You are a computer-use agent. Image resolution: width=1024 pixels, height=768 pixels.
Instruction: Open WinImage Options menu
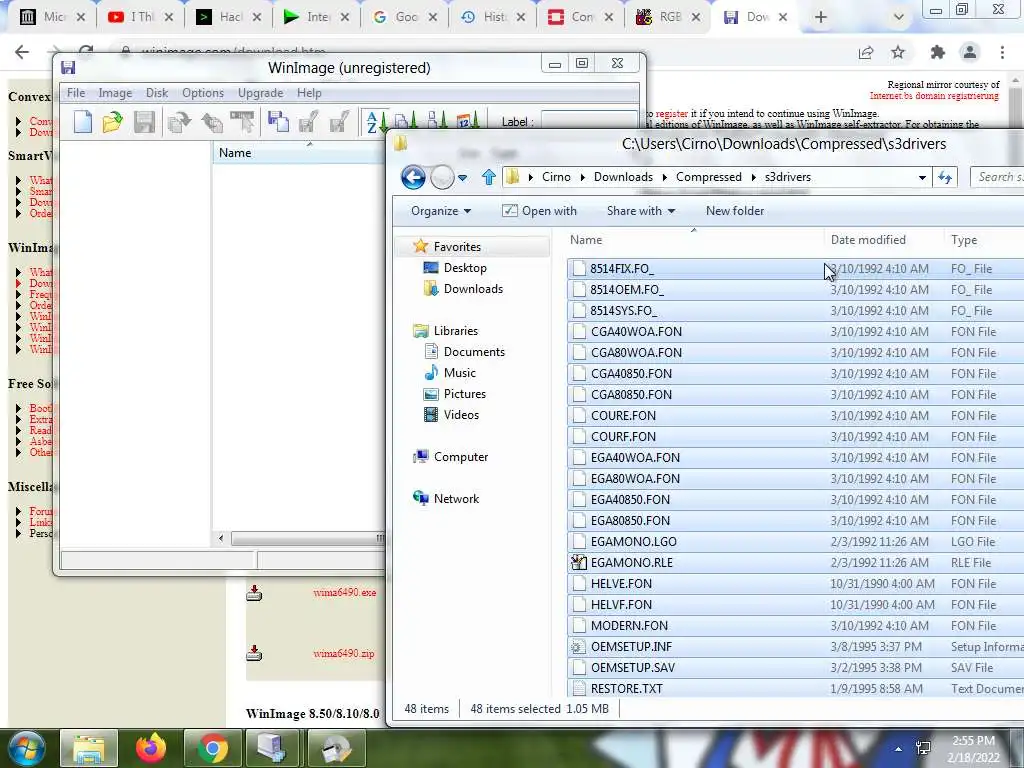[x=202, y=93]
